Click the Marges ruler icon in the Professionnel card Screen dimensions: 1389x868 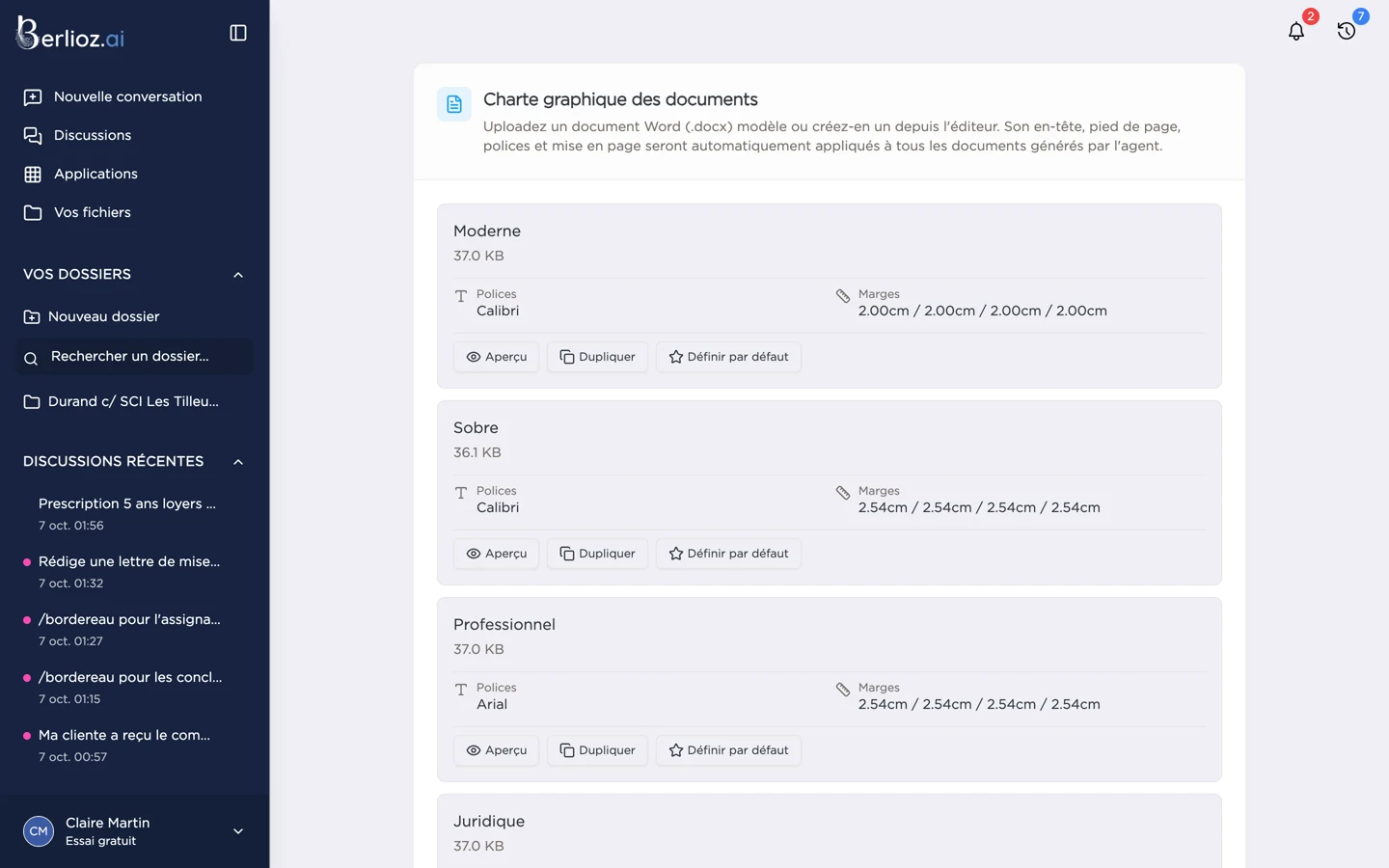click(x=843, y=690)
